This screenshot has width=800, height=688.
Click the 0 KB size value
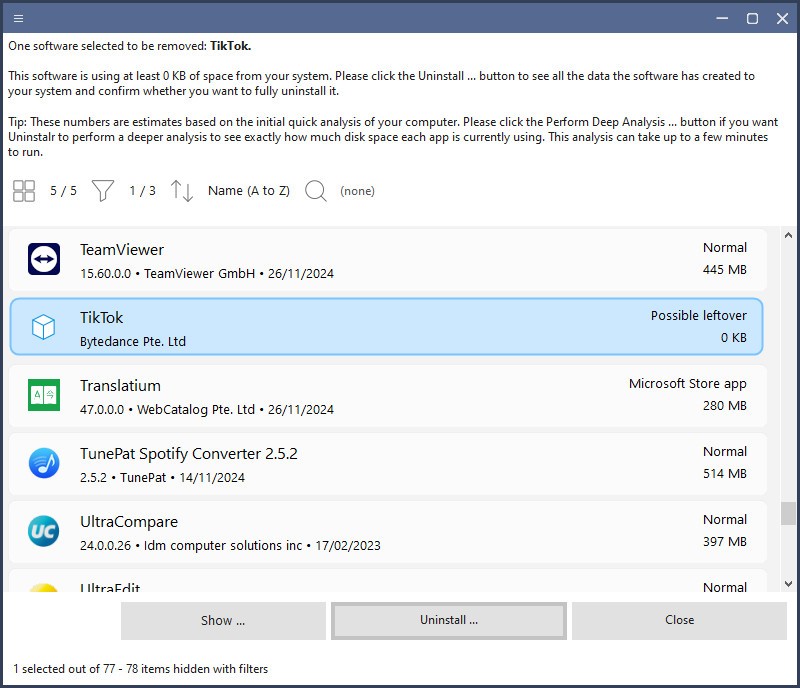(x=734, y=338)
